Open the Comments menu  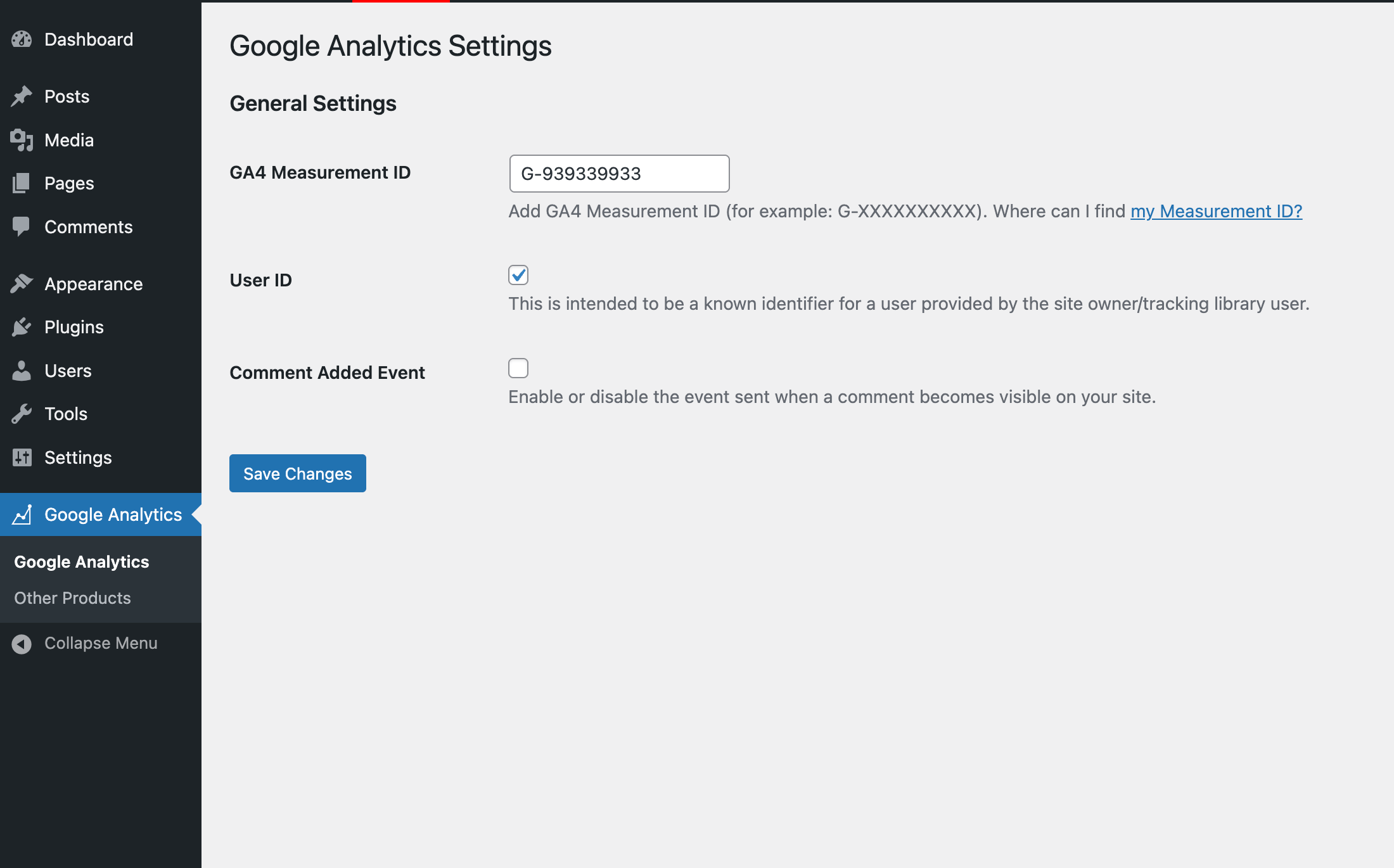(x=89, y=227)
